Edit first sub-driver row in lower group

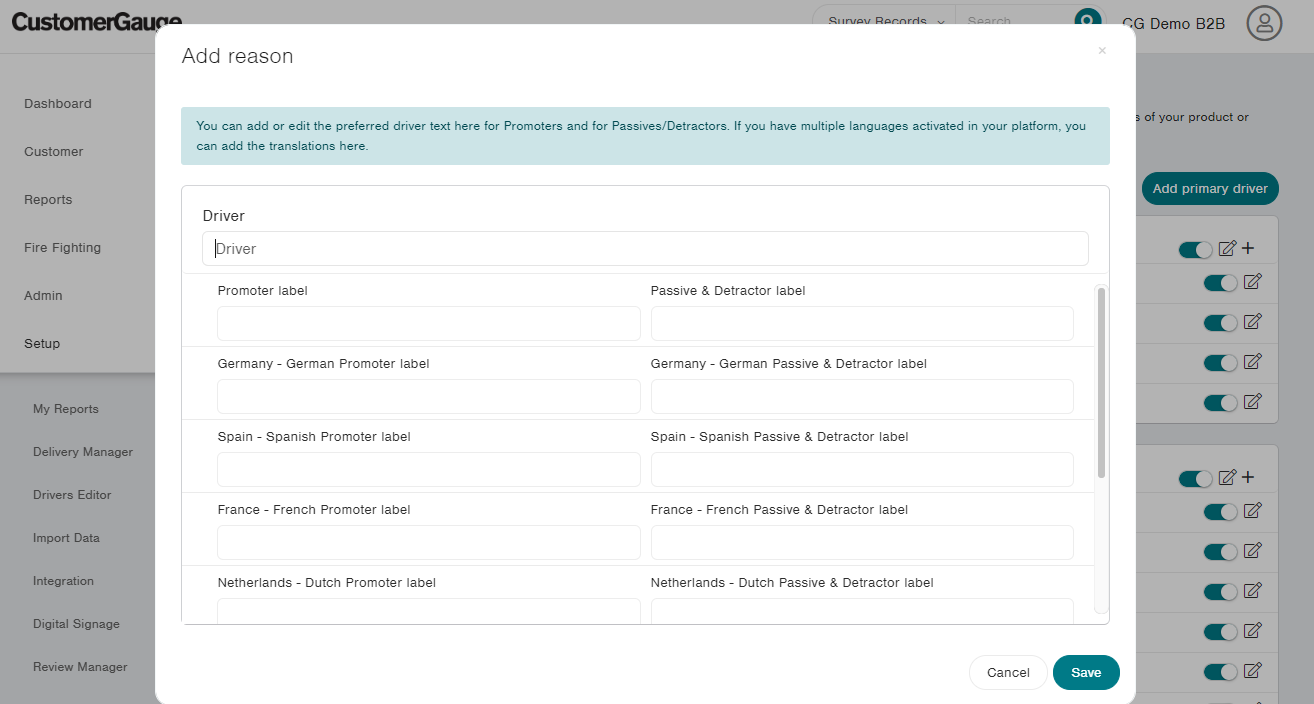coord(1252,511)
